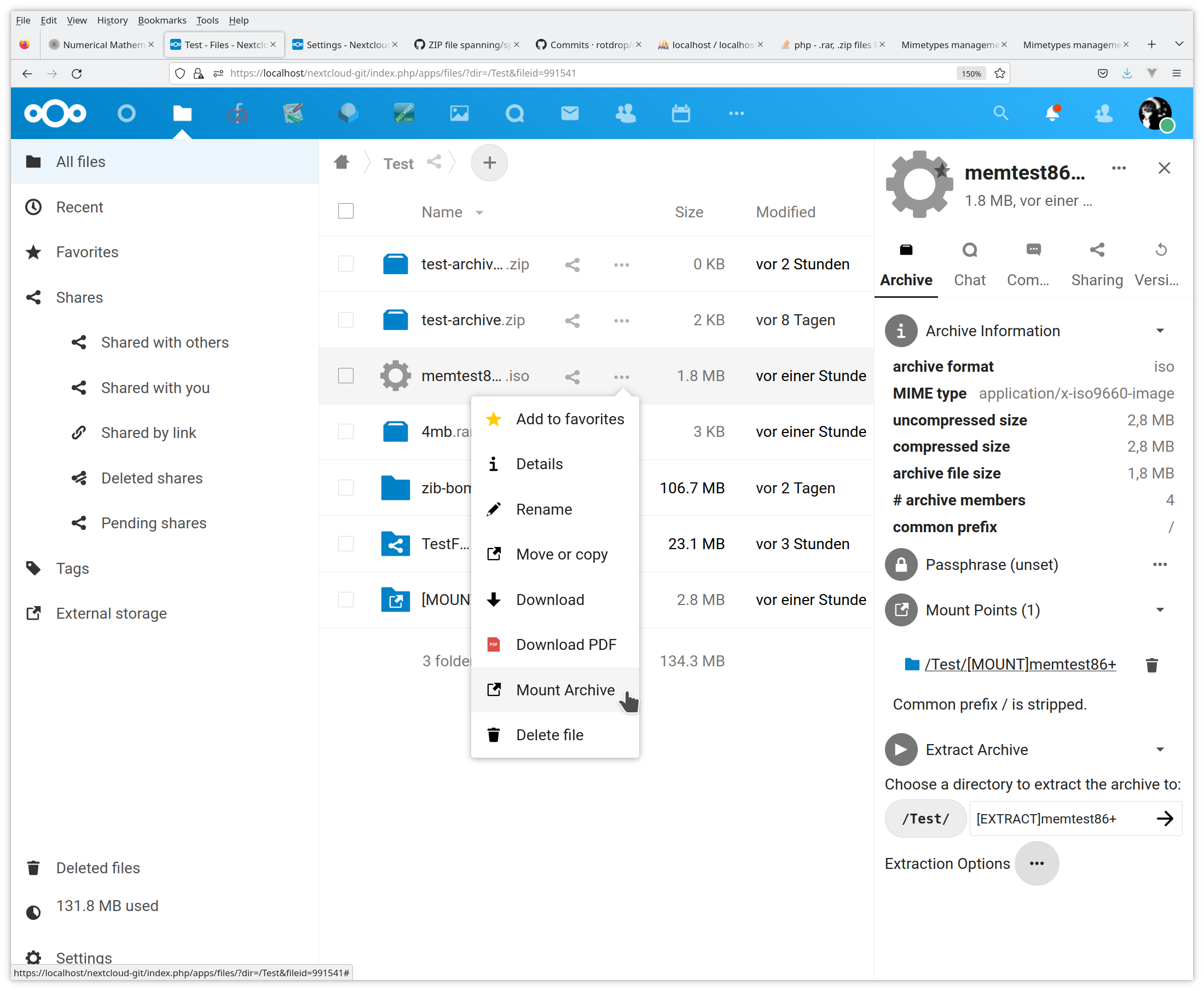Collapse the Extract Archive section
Image resolution: width=1204 pixels, height=991 pixels.
coord(1160,749)
